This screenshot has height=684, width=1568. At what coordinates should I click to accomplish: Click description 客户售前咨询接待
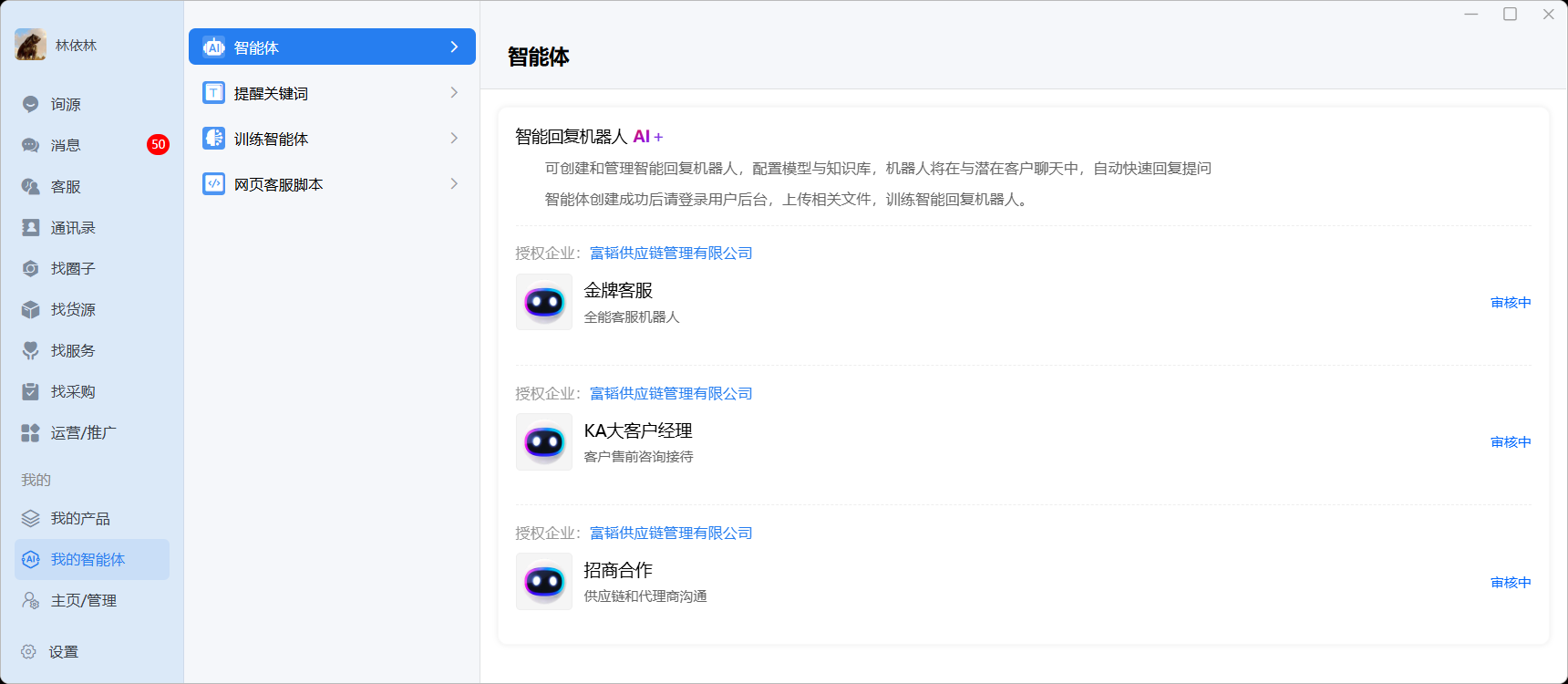point(638,457)
